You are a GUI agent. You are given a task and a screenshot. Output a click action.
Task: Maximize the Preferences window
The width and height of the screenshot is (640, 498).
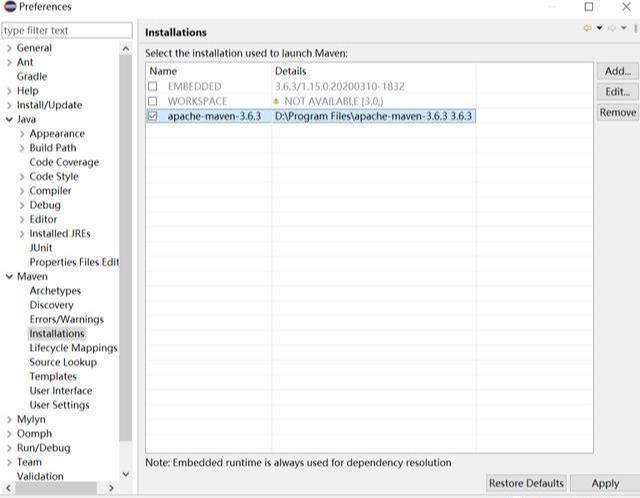pos(589,7)
